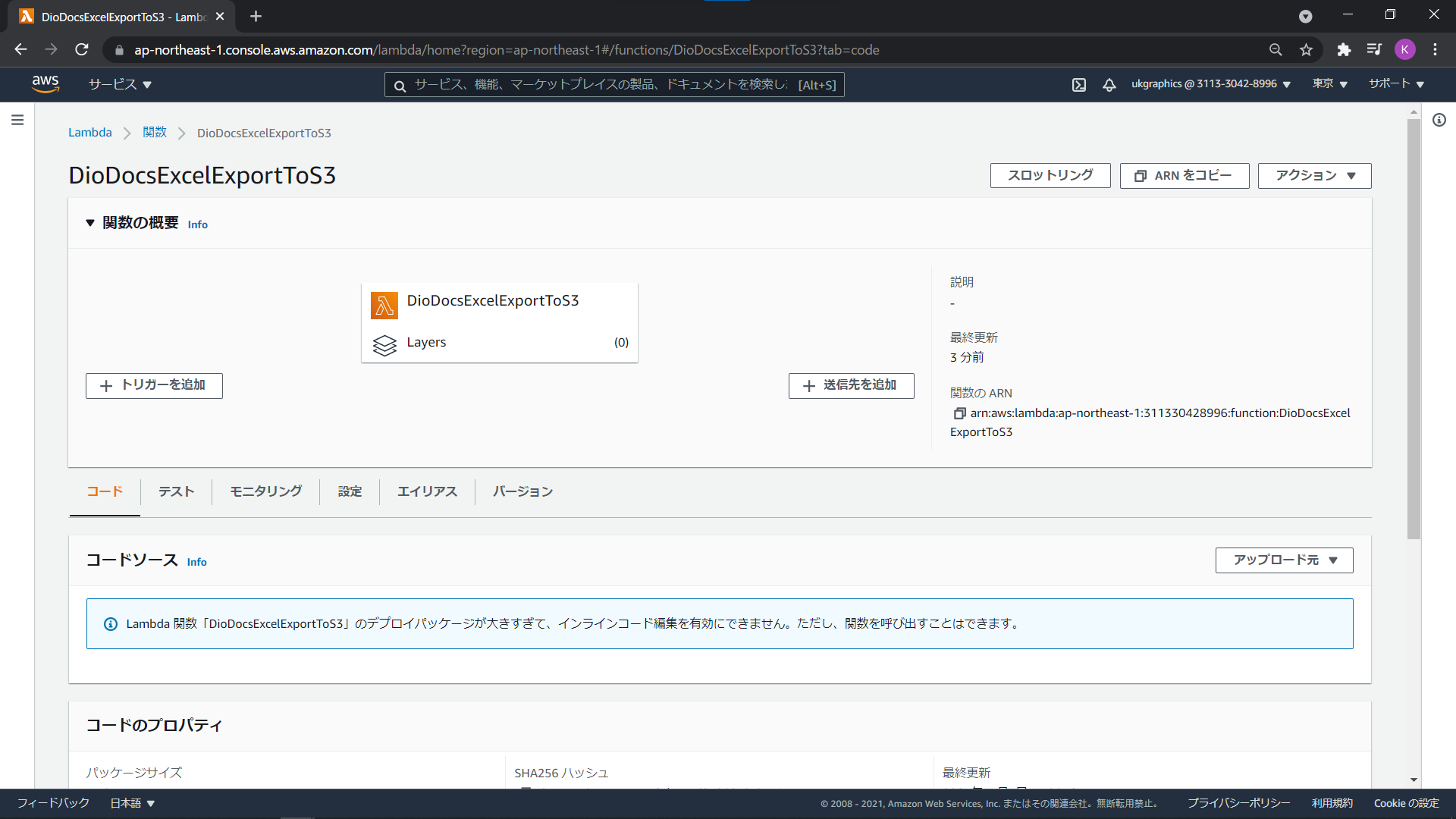Copy function ARN icon beside arn text
The width and height of the screenshot is (1456, 819).
coord(959,413)
